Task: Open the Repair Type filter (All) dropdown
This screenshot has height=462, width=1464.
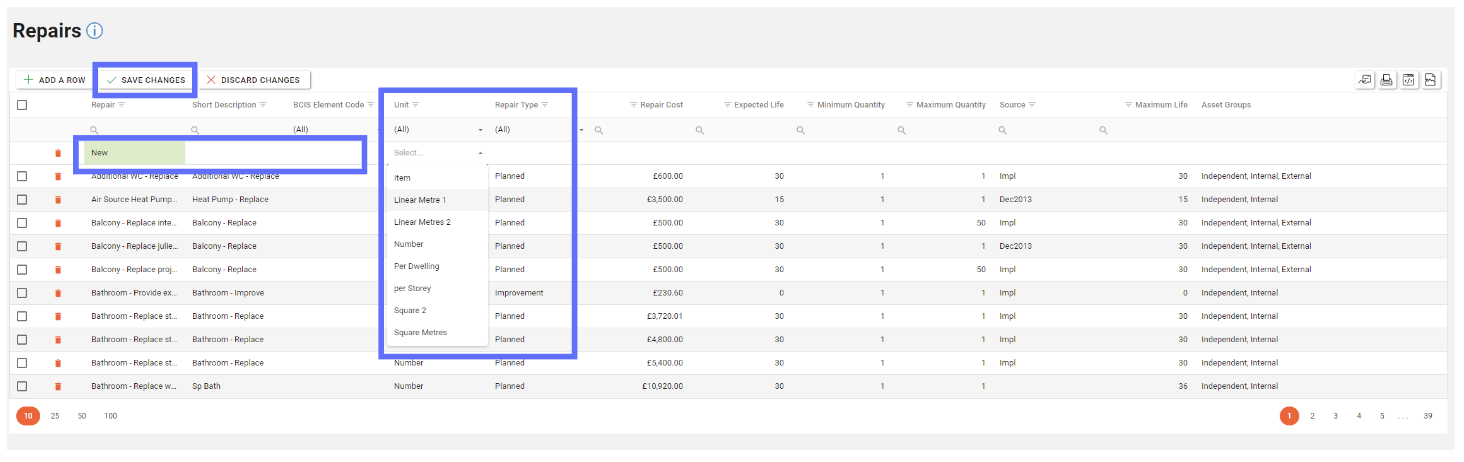Action: [582, 130]
